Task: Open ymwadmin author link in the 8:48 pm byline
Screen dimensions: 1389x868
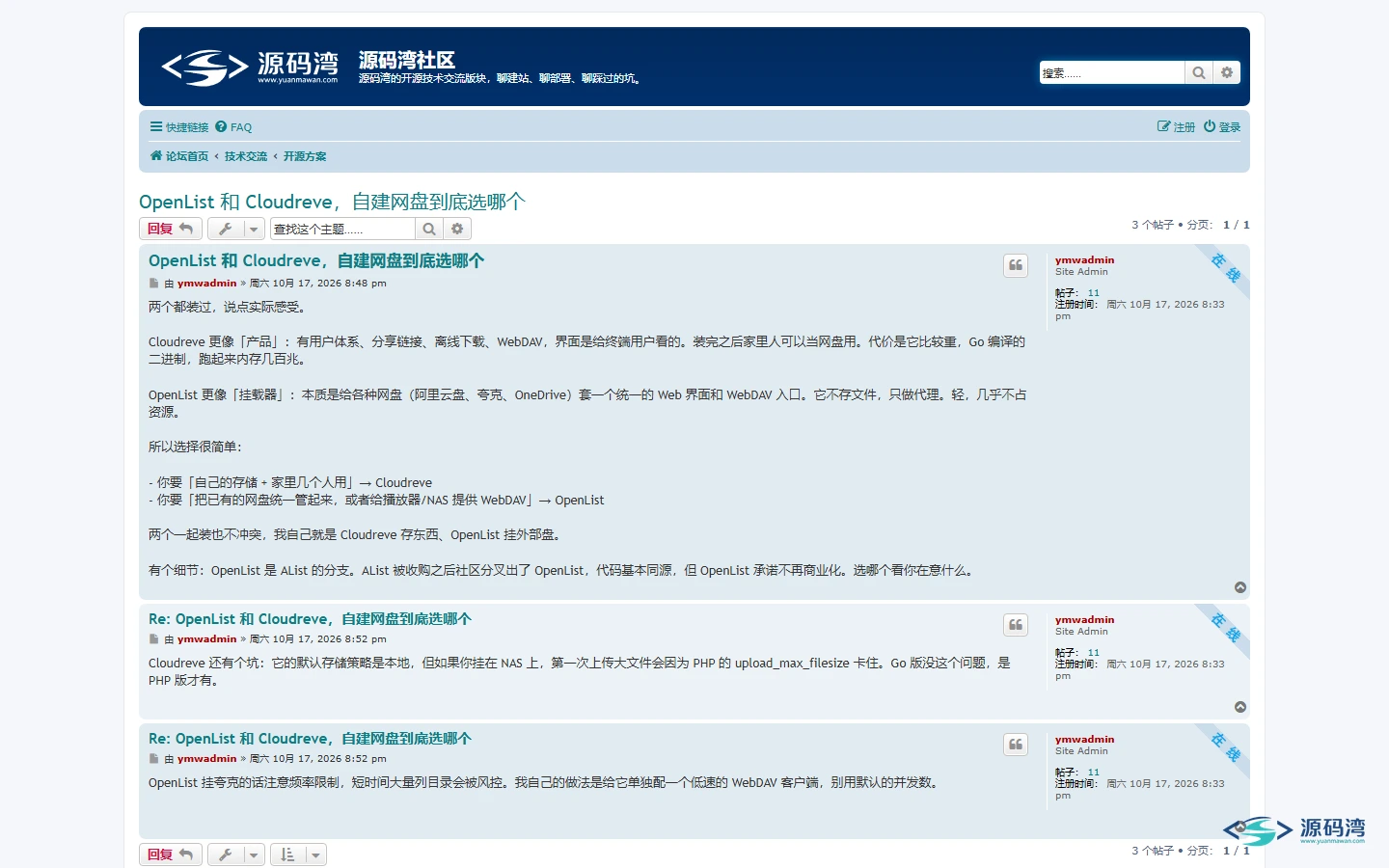Action: pyautogui.click(x=207, y=284)
